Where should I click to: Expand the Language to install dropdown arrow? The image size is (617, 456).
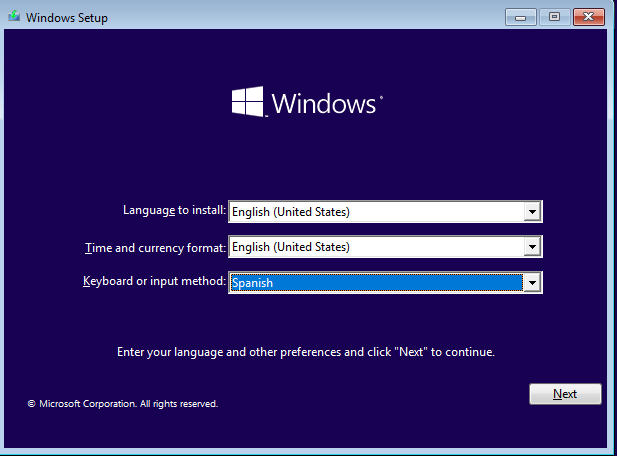tap(532, 212)
